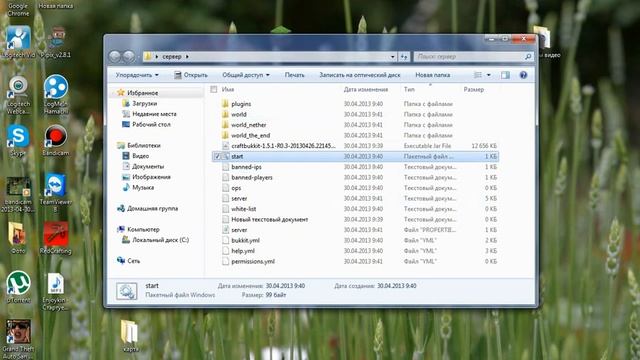Select Новый текстовый документ file
The width and height of the screenshot is (640, 360).
[269, 220]
